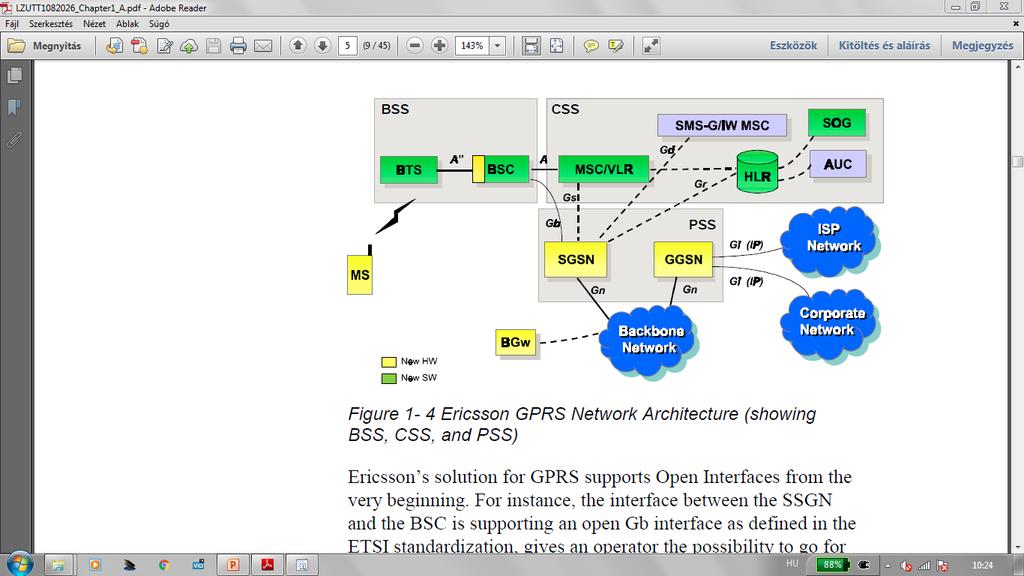Image resolution: width=1024 pixels, height=576 pixels.
Task: Click the edit/sign document icon
Action: [164, 46]
